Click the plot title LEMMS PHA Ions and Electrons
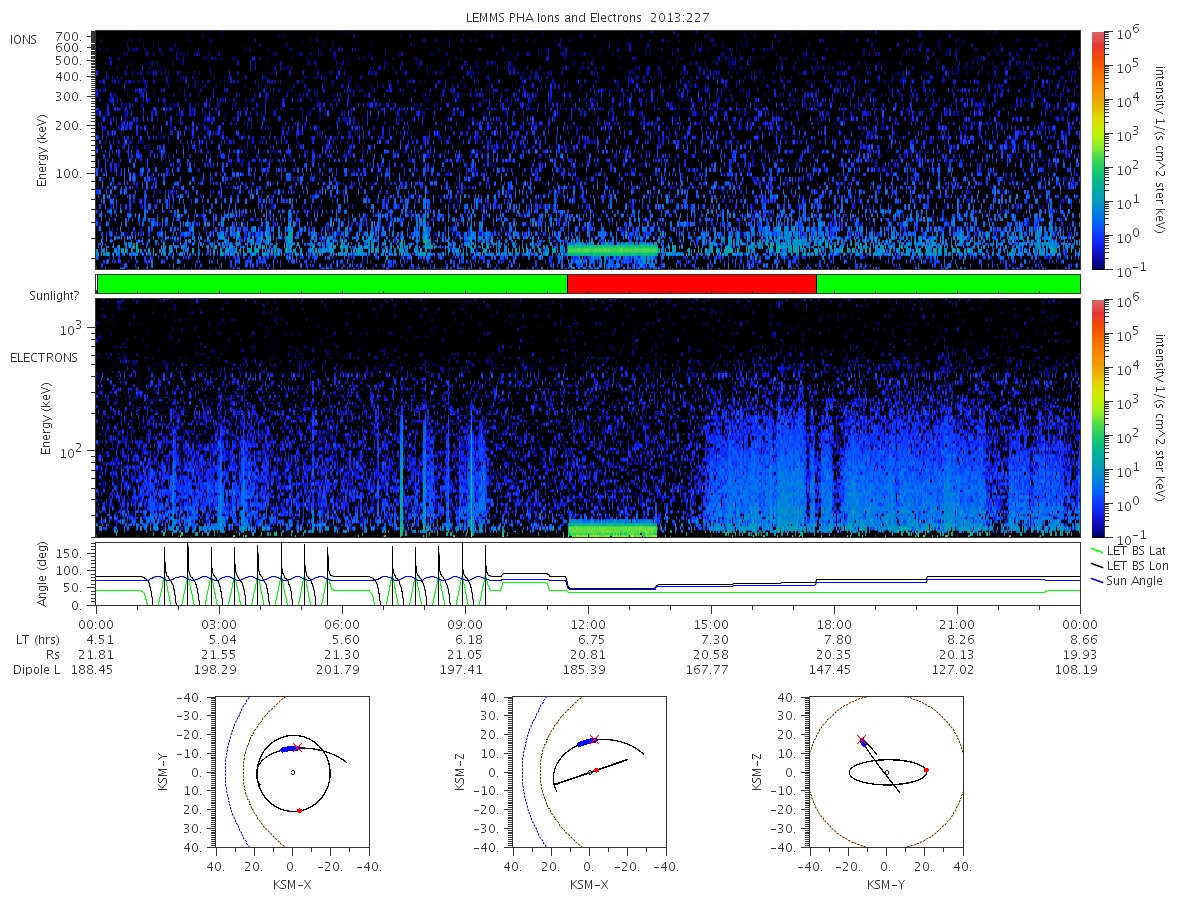This screenshot has width=1200, height=900. pyautogui.click(x=587, y=17)
